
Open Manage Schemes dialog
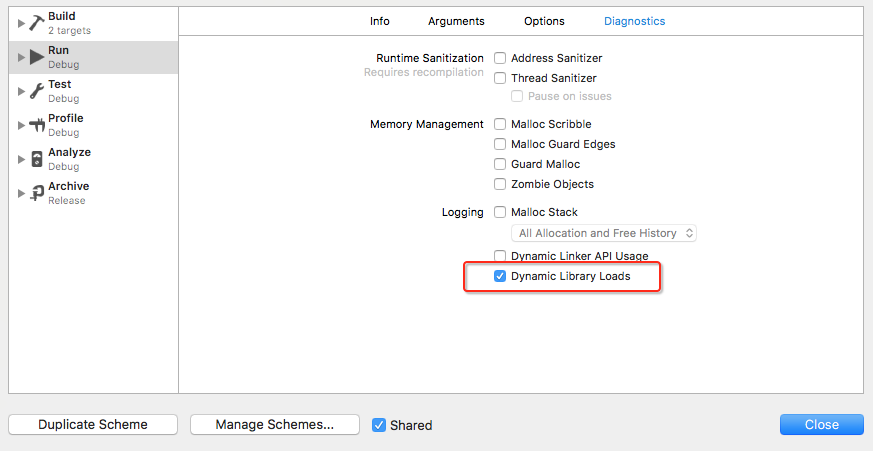click(274, 425)
